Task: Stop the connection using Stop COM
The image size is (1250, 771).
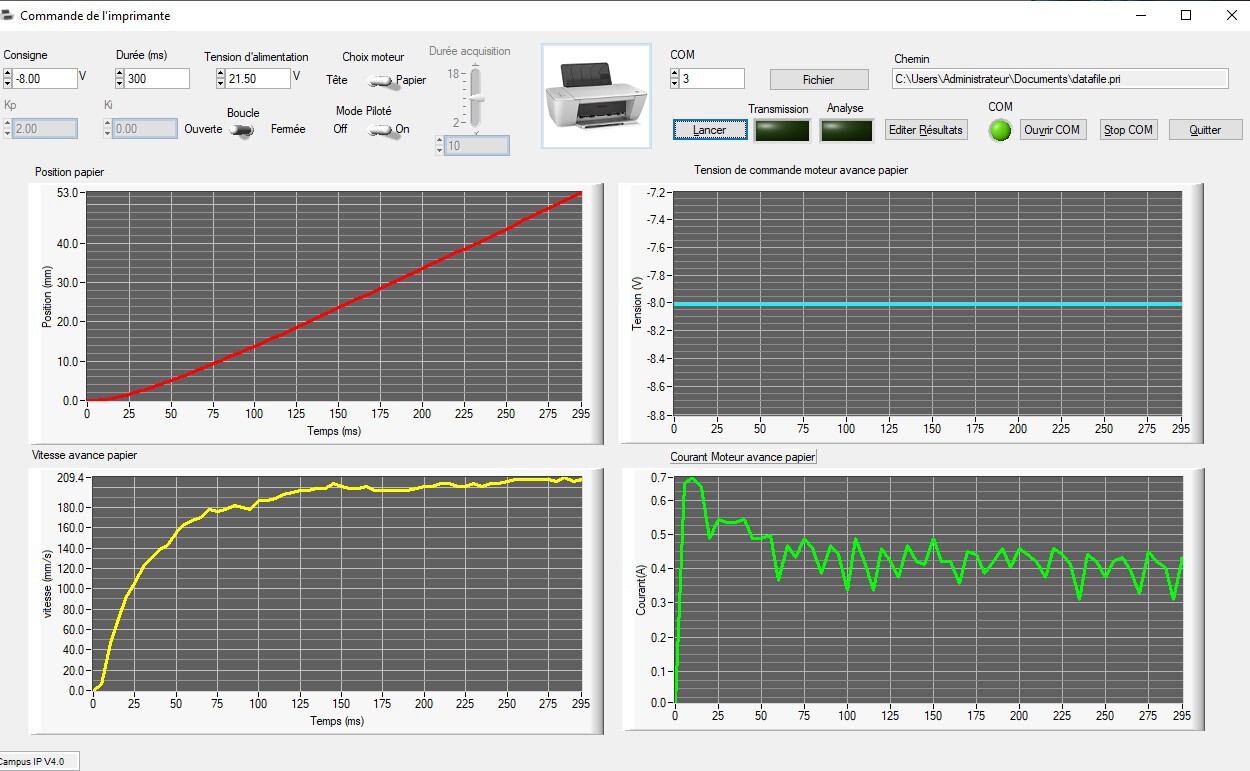Action: click(x=1128, y=130)
